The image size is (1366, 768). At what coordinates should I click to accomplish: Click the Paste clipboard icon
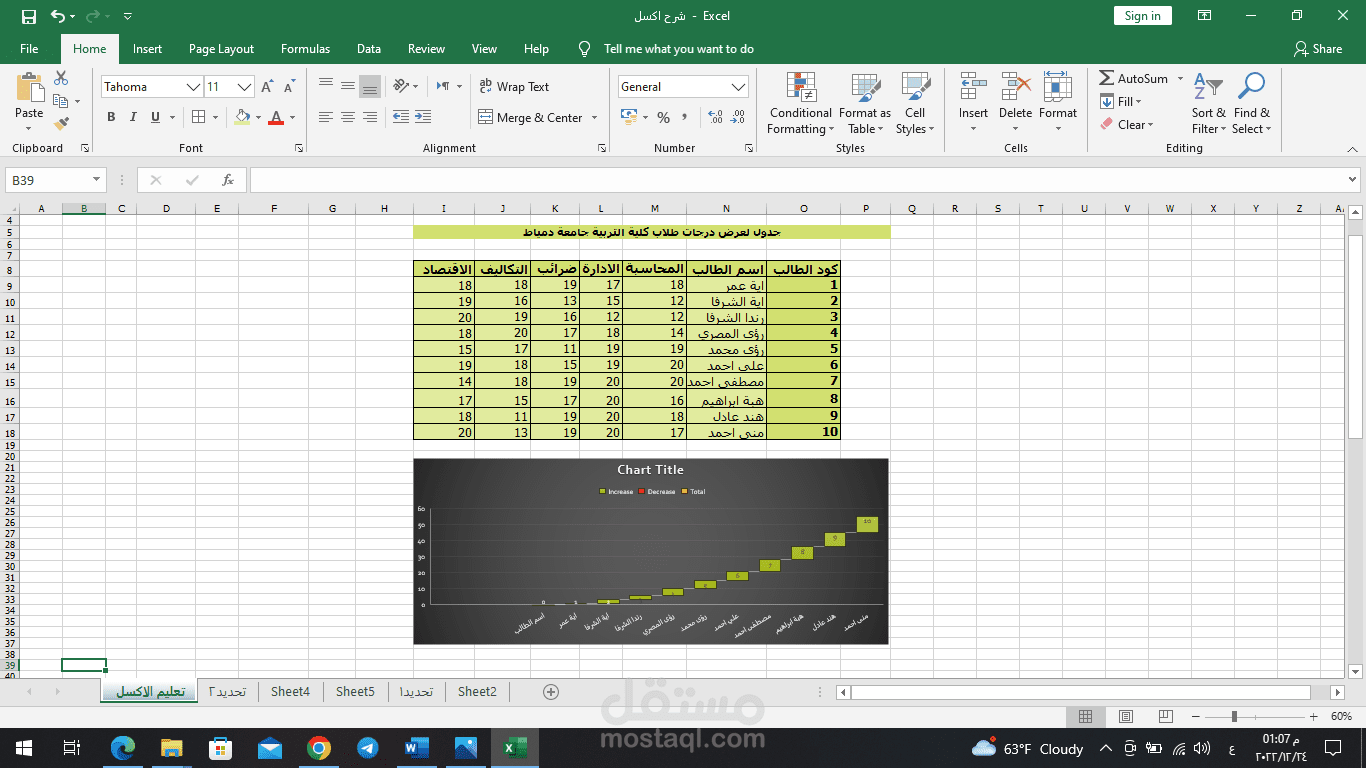coord(29,88)
